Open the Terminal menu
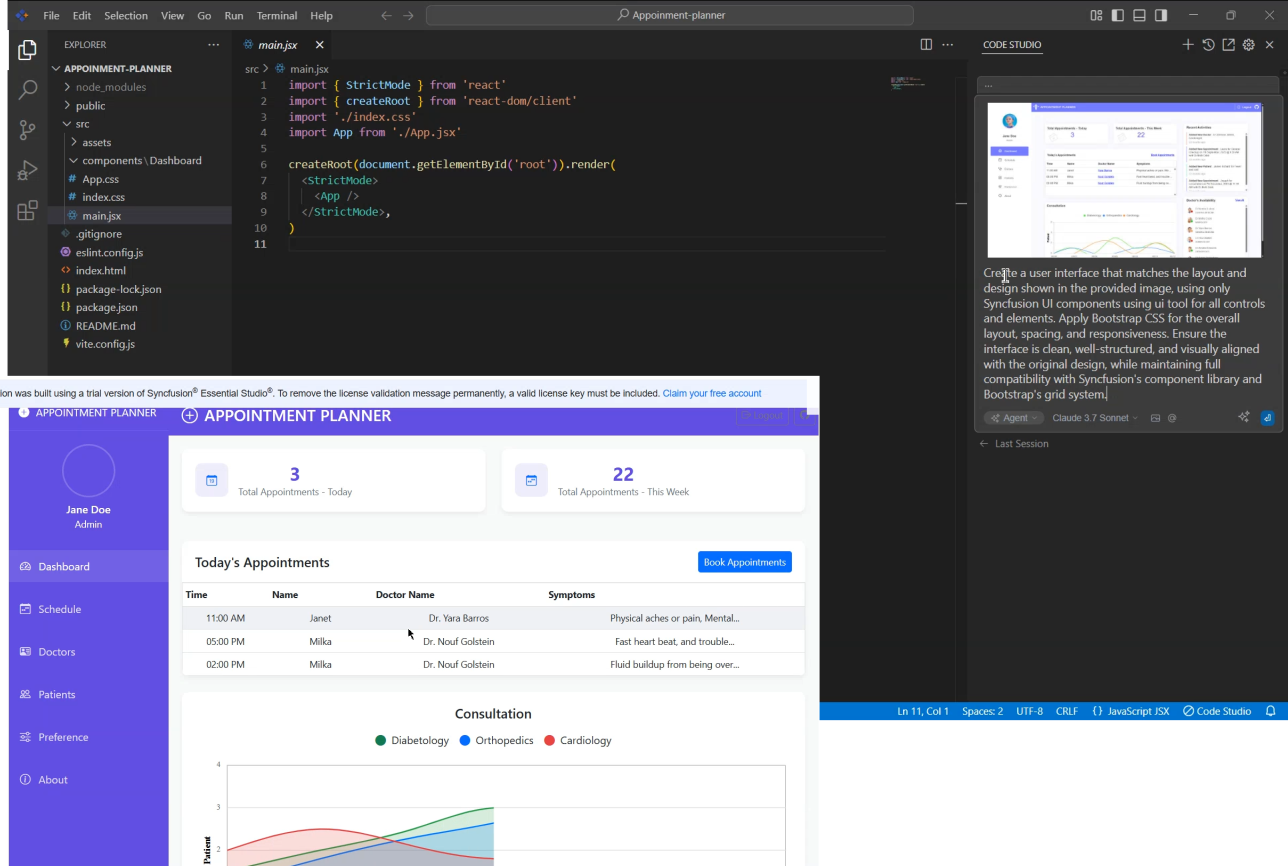The image size is (1288, 866). tap(277, 16)
